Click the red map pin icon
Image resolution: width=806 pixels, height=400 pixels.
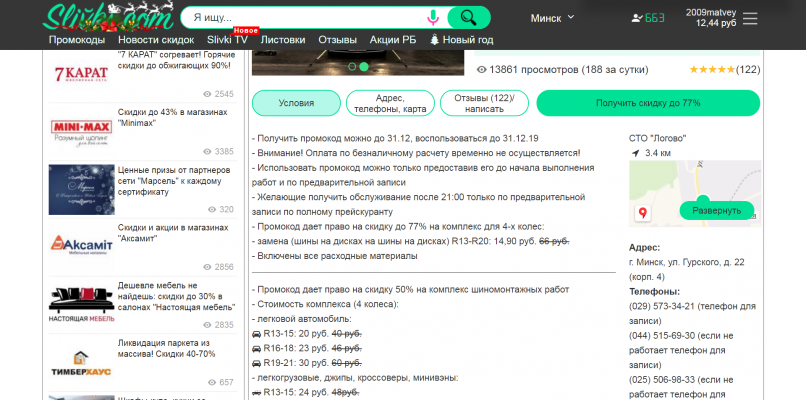(x=643, y=212)
